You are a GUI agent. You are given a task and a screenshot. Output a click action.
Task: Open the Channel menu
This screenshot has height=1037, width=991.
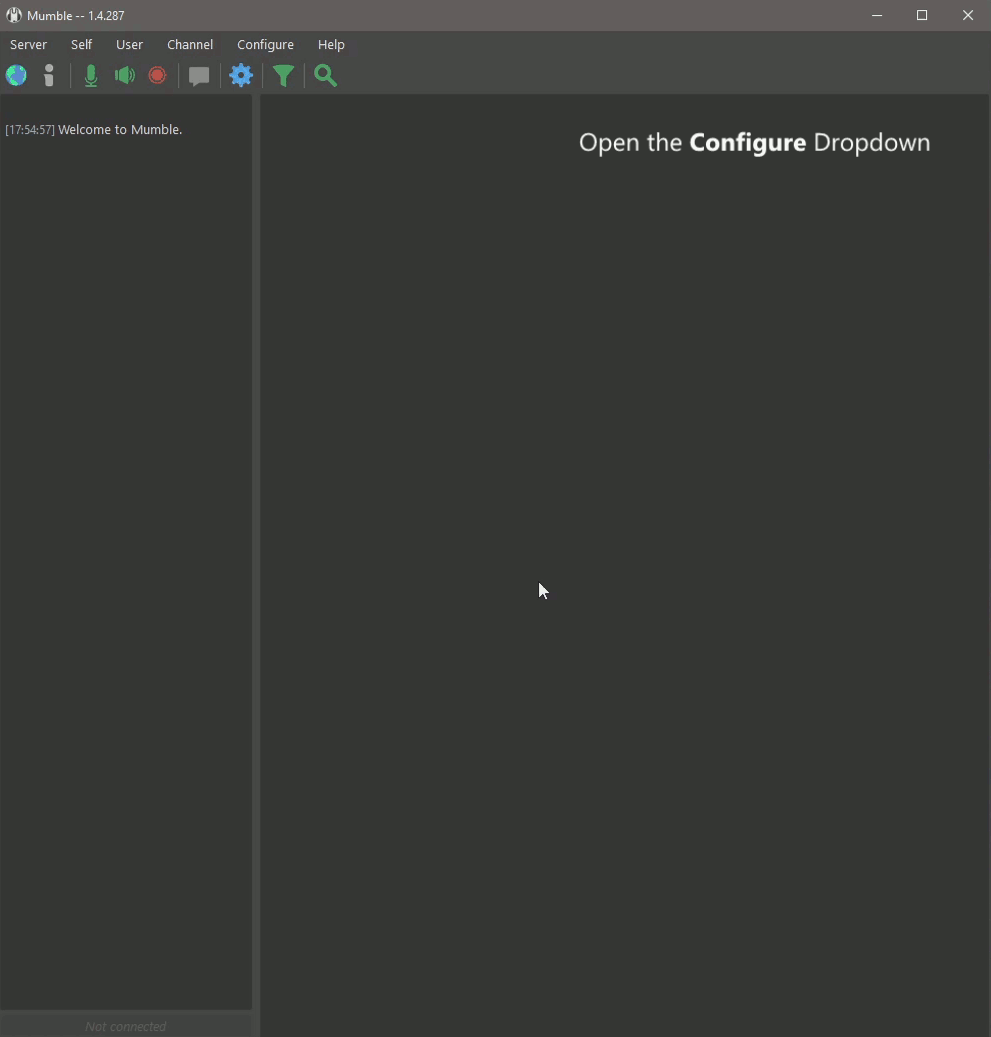190,44
